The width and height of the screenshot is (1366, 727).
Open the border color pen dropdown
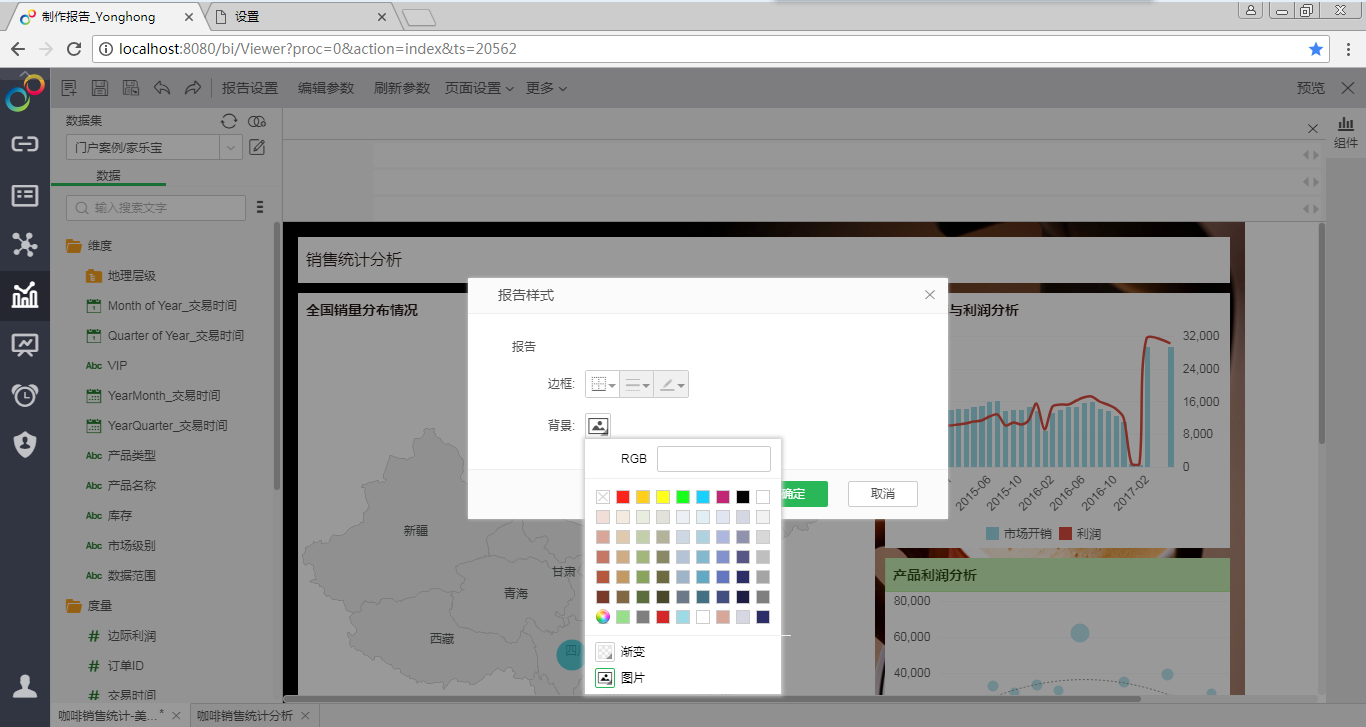pos(671,385)
